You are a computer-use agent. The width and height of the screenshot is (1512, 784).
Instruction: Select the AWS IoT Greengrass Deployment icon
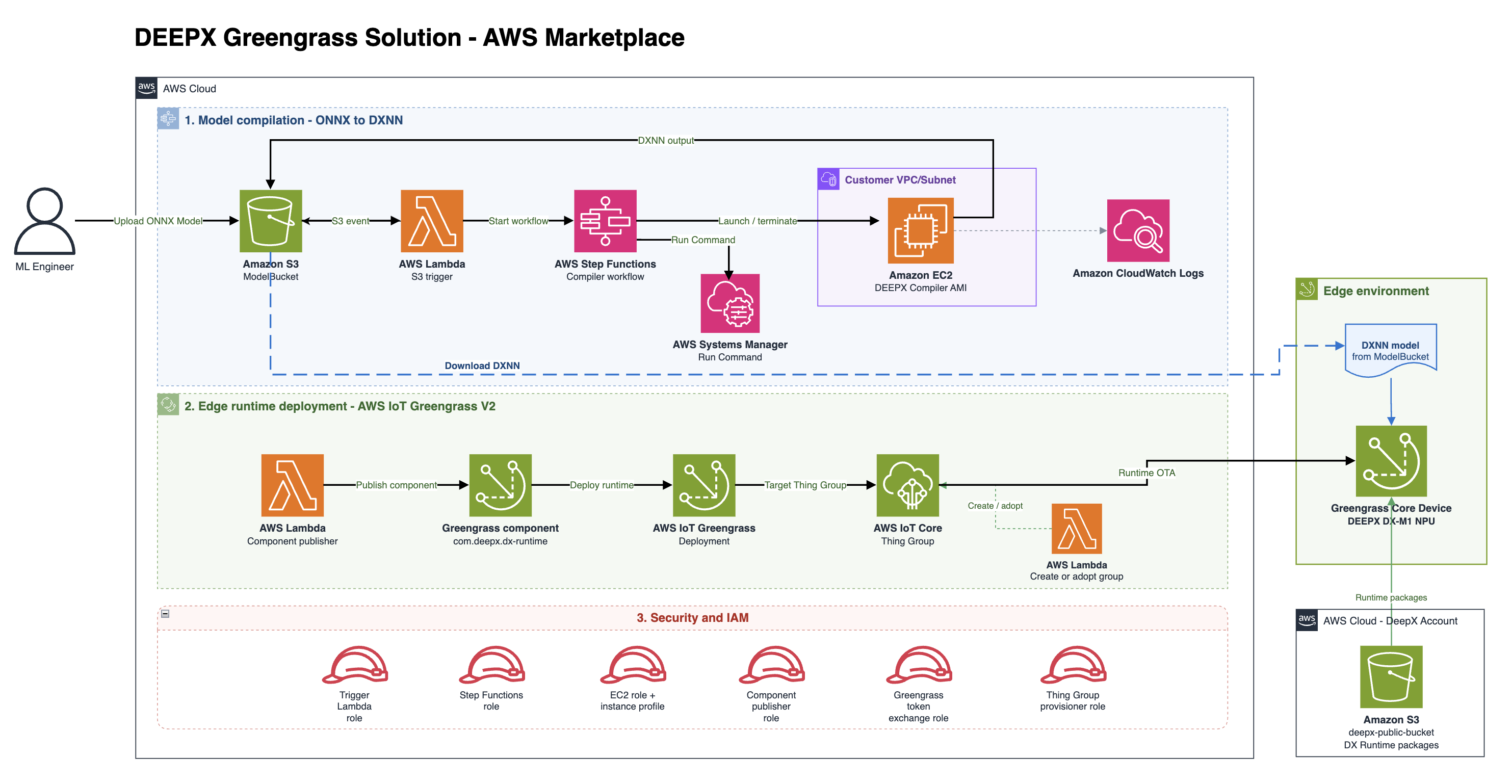pyautogui.click(x=704, y=485)
